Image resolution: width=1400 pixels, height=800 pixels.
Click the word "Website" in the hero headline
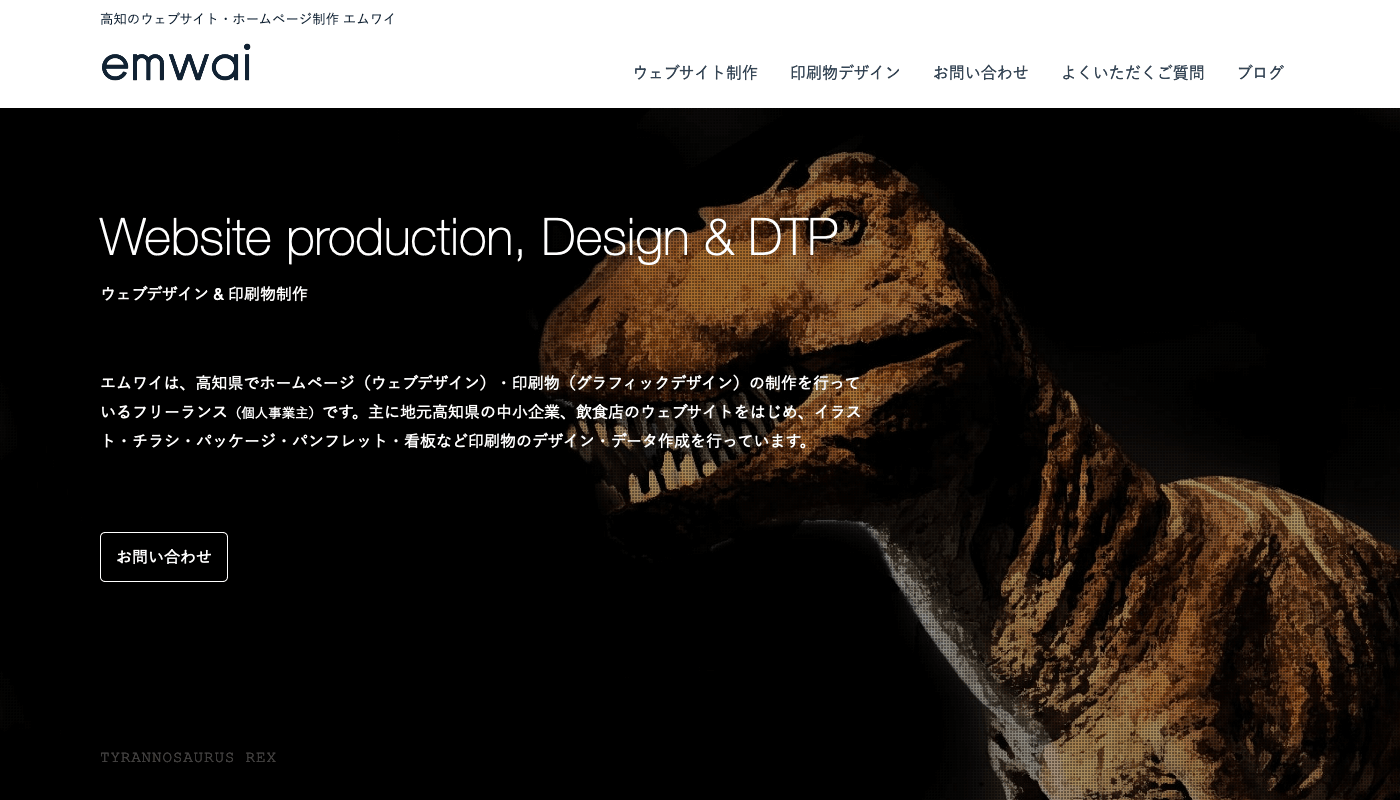[x=186, y=237]
